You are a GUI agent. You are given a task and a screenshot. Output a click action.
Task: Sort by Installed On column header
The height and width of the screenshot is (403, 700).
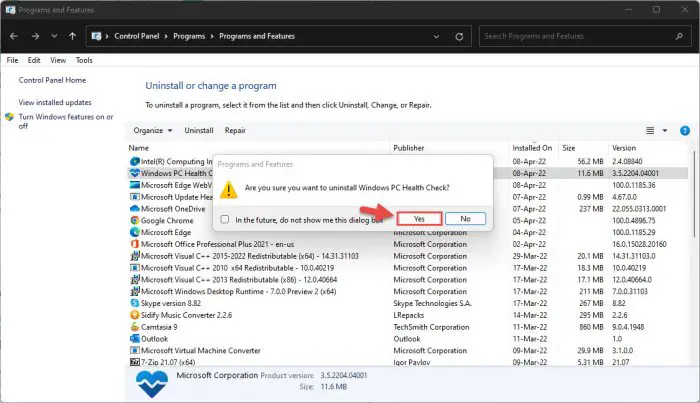(x=532, y=148)
